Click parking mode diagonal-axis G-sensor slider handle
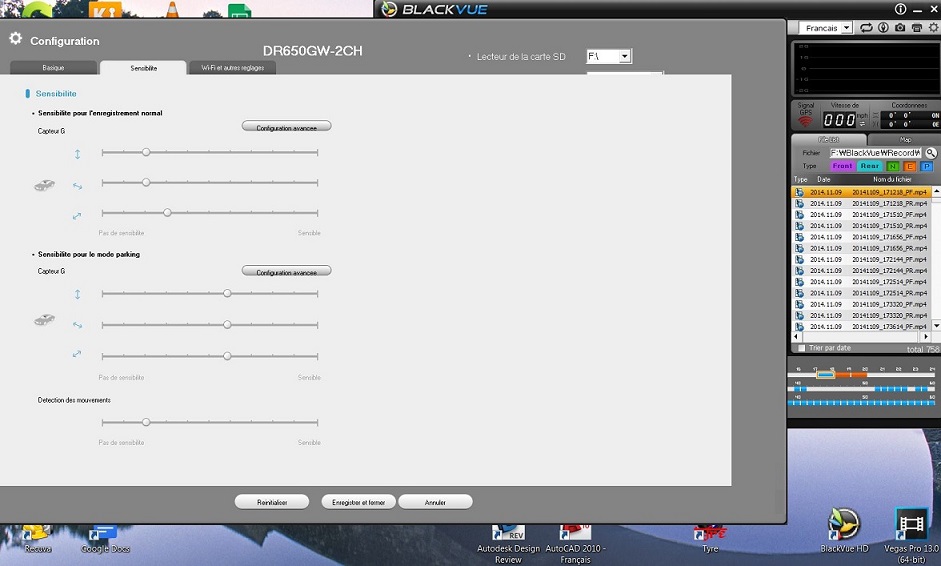 point(227,356)
